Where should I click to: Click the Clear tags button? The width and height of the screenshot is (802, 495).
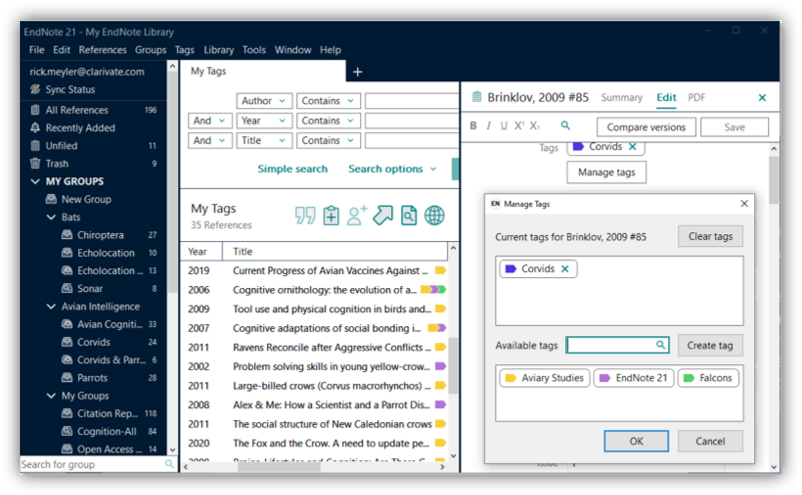(x=710, y=236)
